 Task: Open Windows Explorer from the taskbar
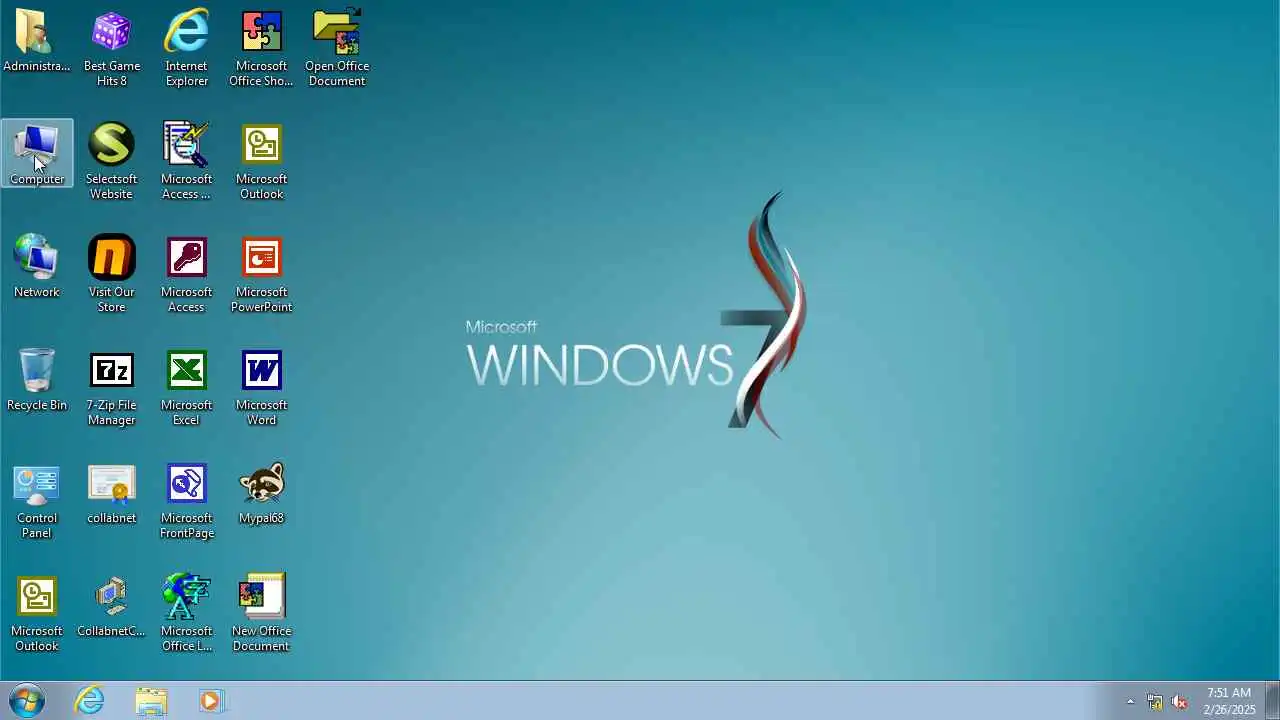151,701
